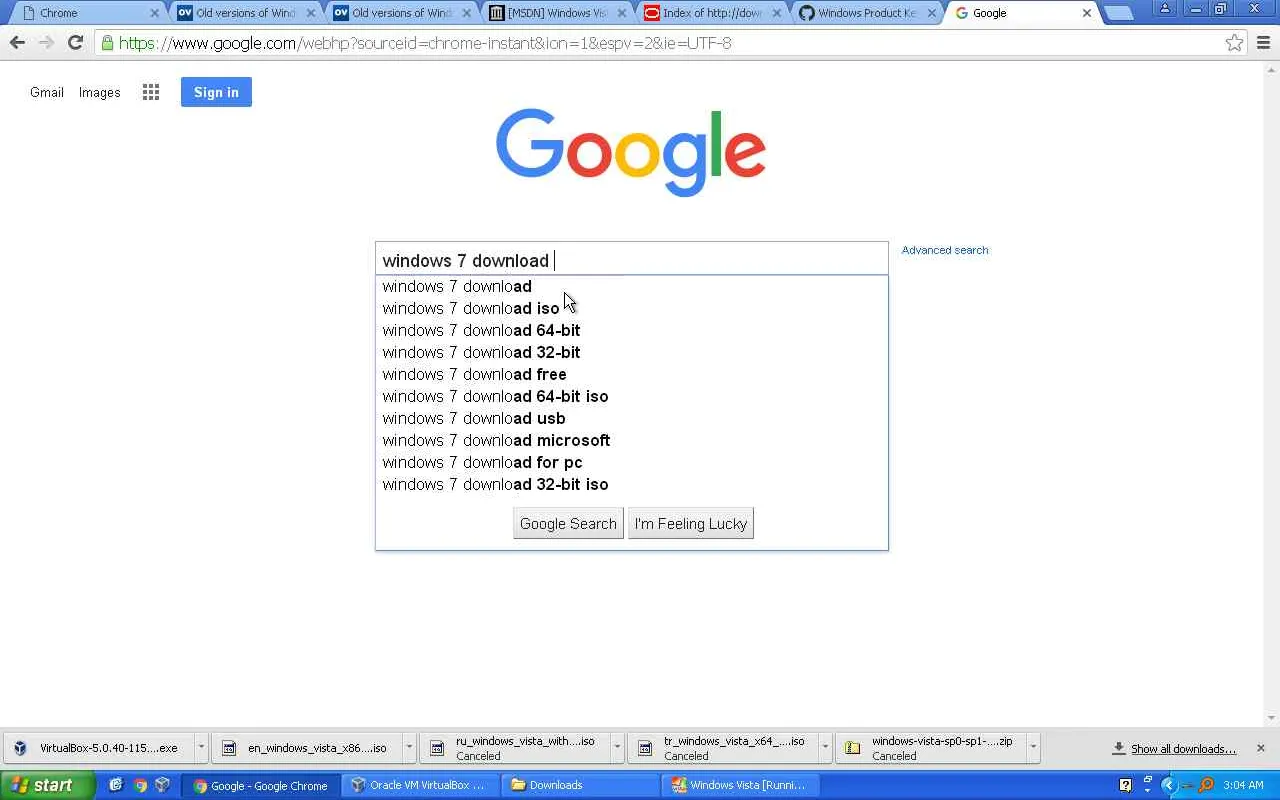This screenshot has height=800, width=1280.
Task: Pick suggestion 'windows 7 download iso'
Action: [x=631, y=308]
